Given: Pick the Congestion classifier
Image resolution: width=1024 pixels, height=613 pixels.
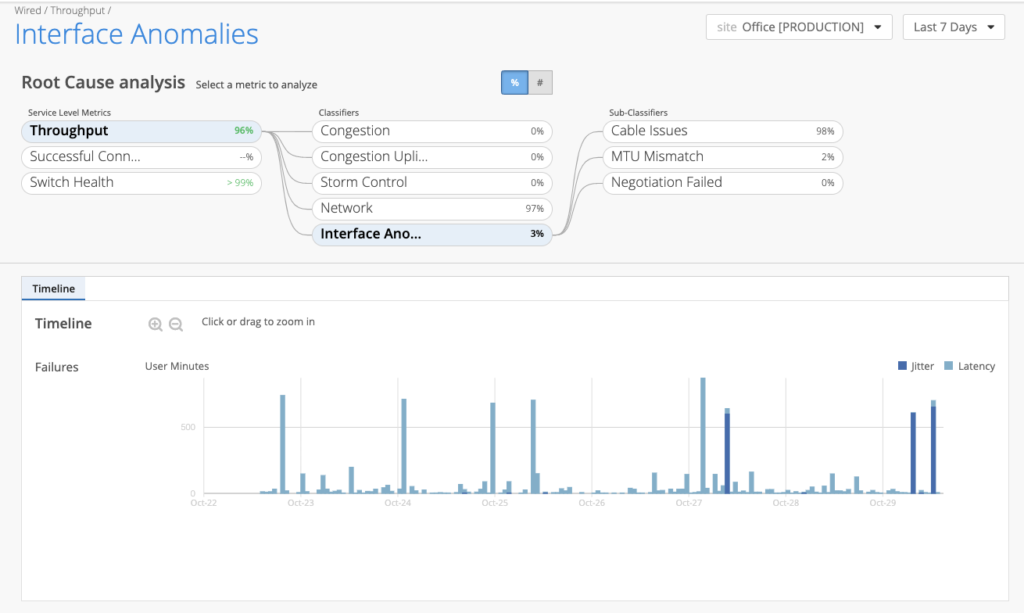Looking at the screenshot, I should [x=431, y=131].
